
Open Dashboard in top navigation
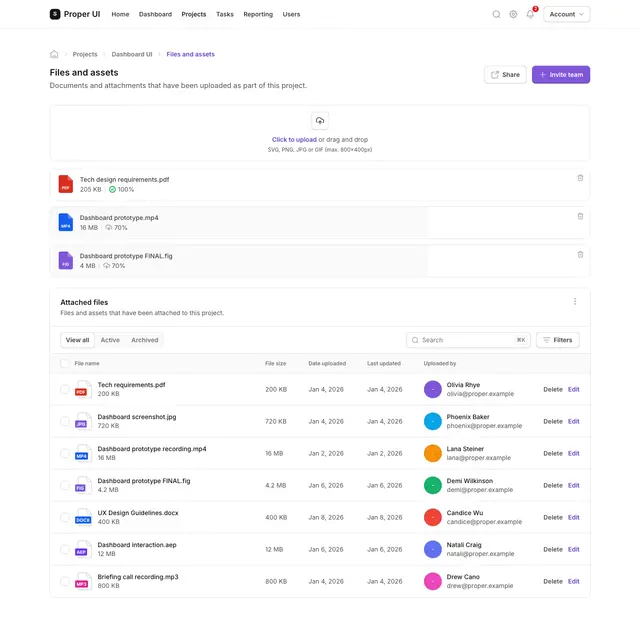[155, 14]
